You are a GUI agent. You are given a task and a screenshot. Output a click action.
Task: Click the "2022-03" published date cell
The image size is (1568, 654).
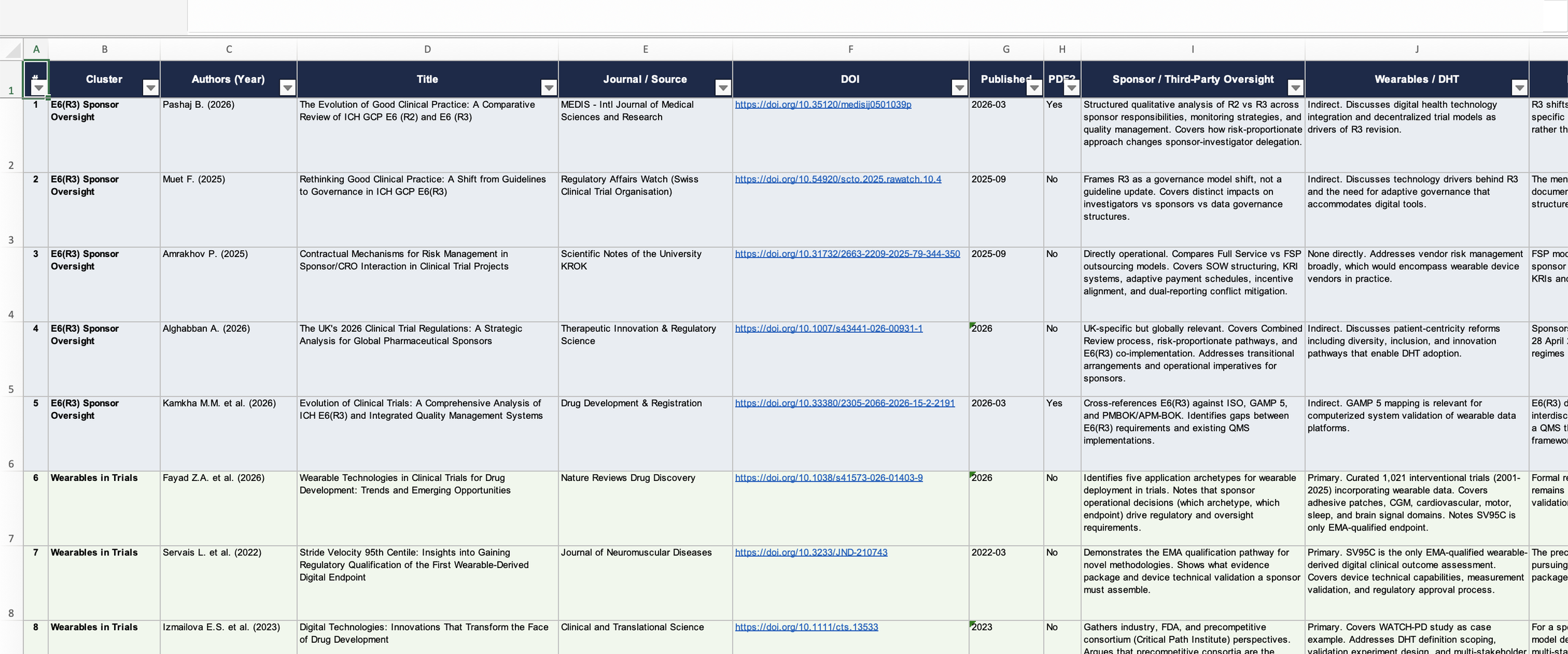pos(1006,583)
